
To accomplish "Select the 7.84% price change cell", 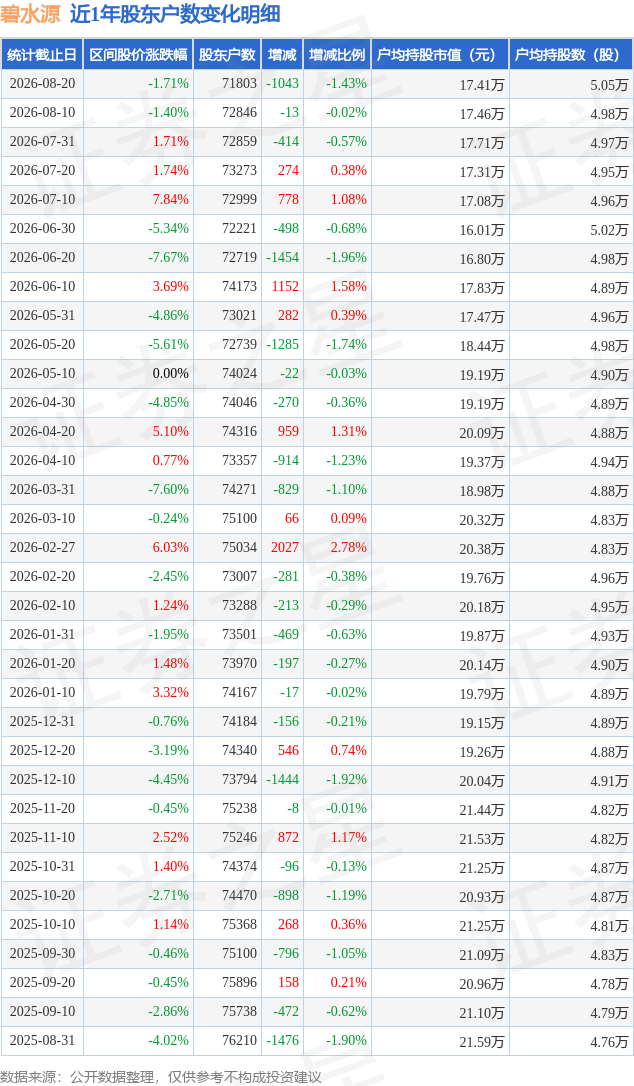I will tap(170, 199).
